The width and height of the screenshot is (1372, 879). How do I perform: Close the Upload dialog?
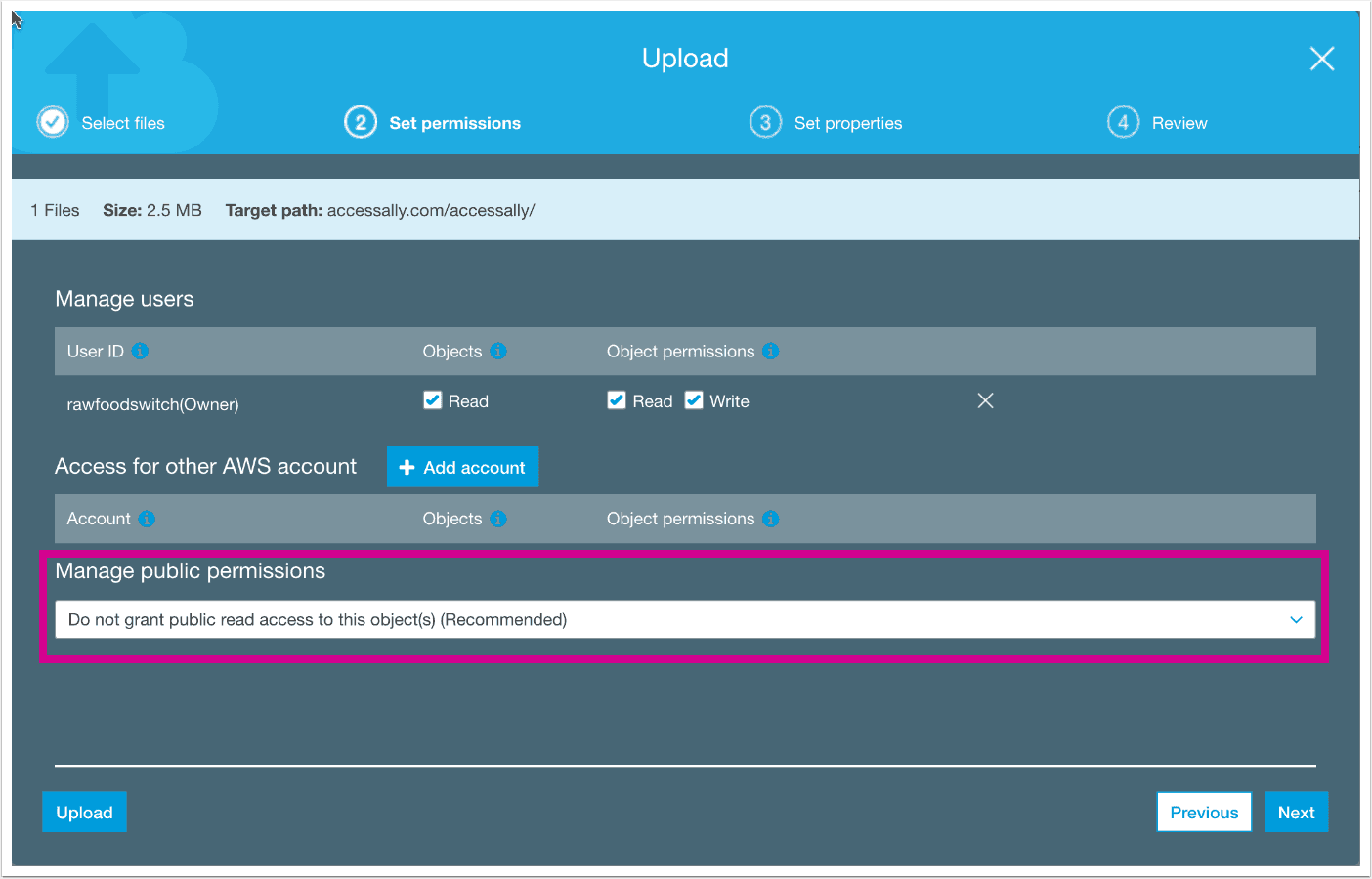[1321, 59]
